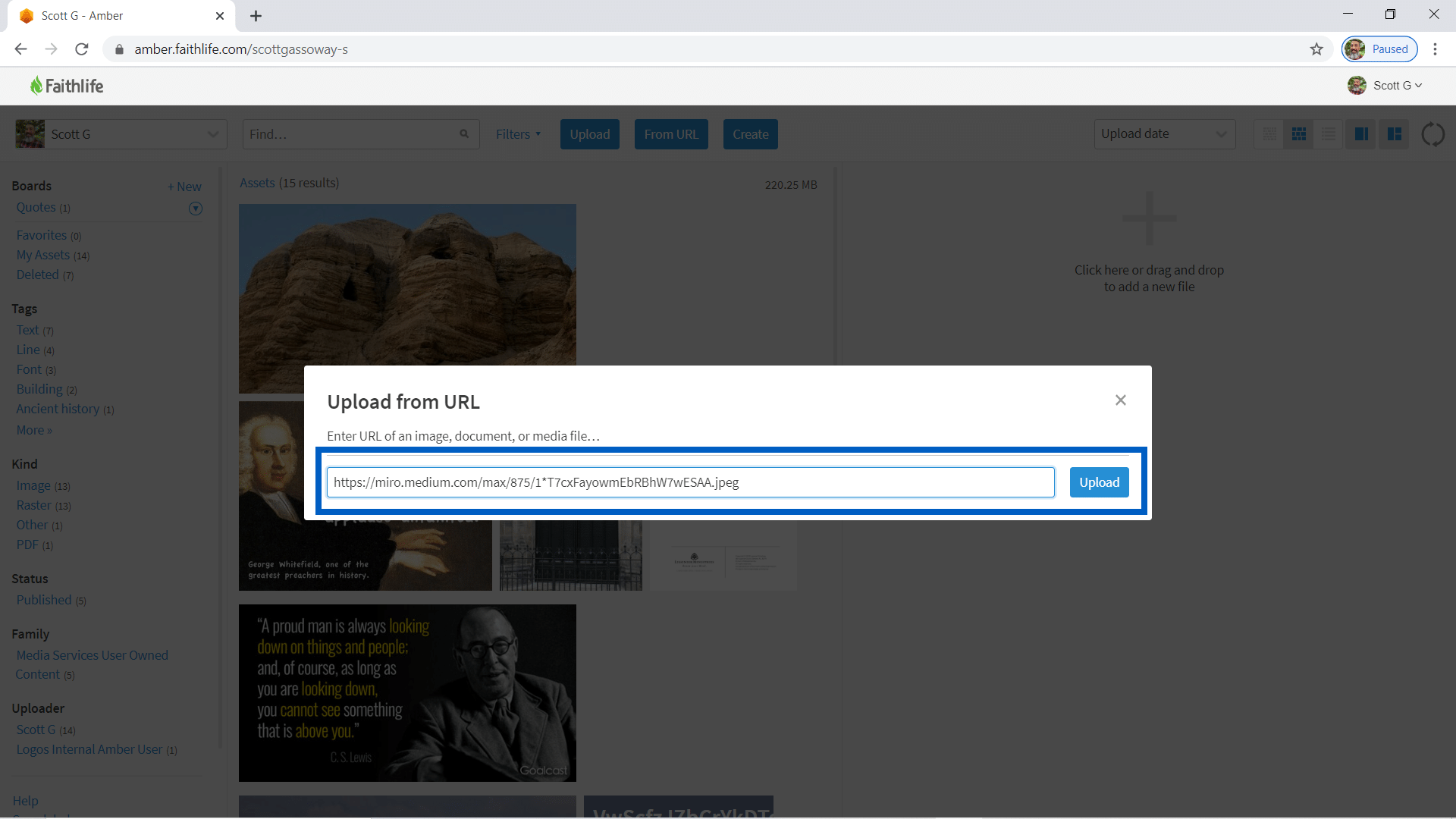Image resolution: width=1456 pixels, height=819 pixels.
Task: Close the Scott G - Amber tab
Action: pos(220,16)
